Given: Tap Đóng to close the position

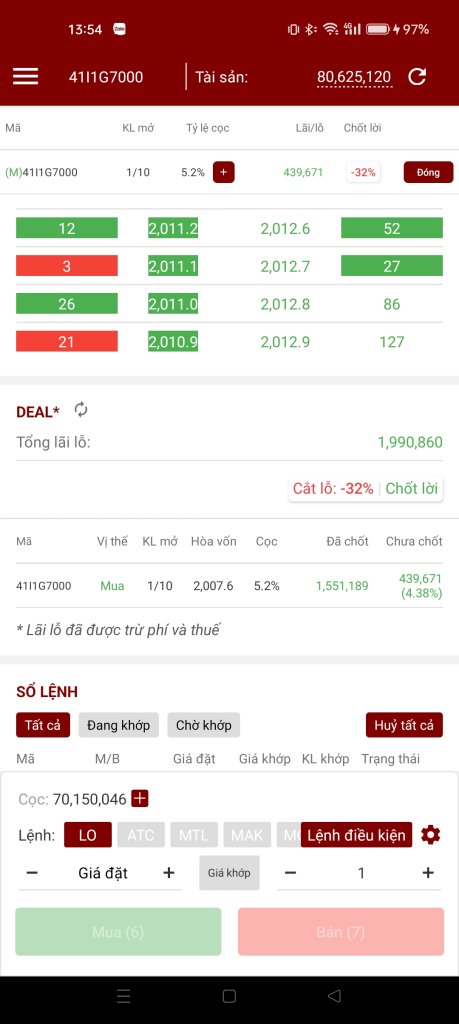Looking at the screenshot, I should click(428, 172).
